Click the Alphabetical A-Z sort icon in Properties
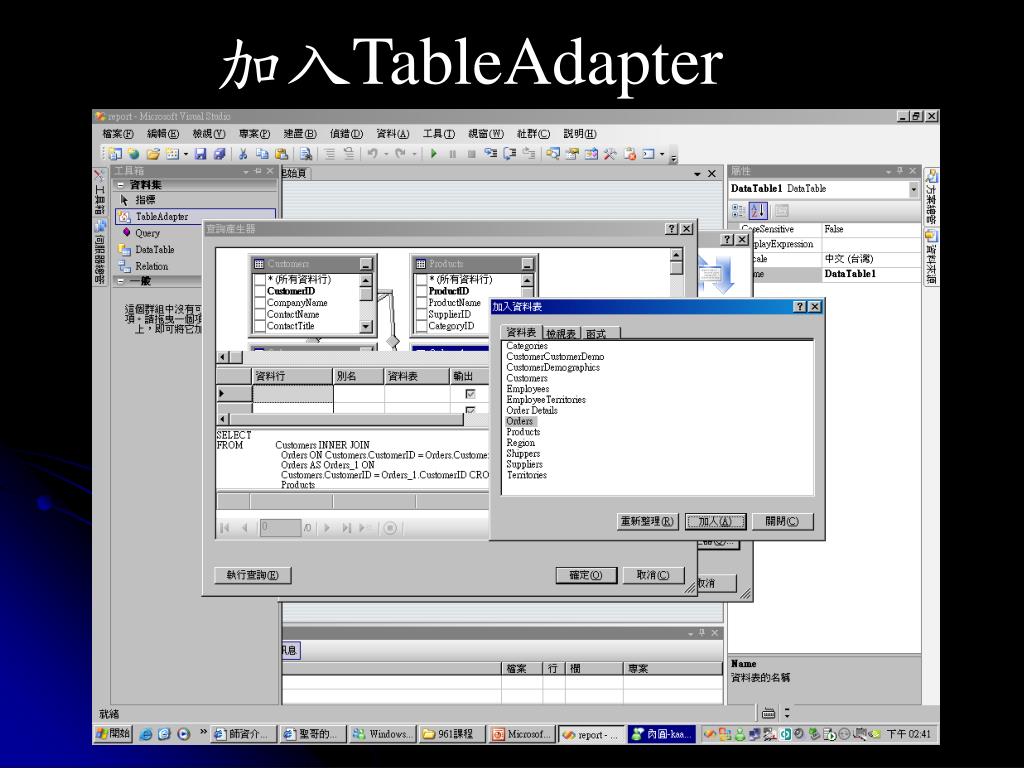 click(758, 210)
